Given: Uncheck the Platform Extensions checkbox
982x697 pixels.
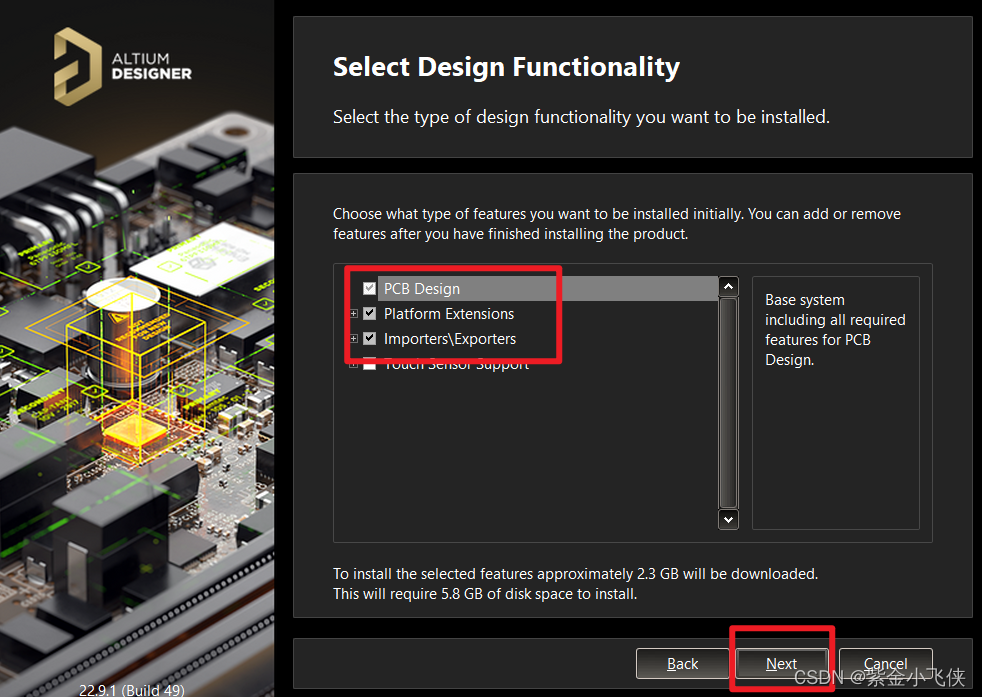Looking at the screenshot, I should 370,314.
